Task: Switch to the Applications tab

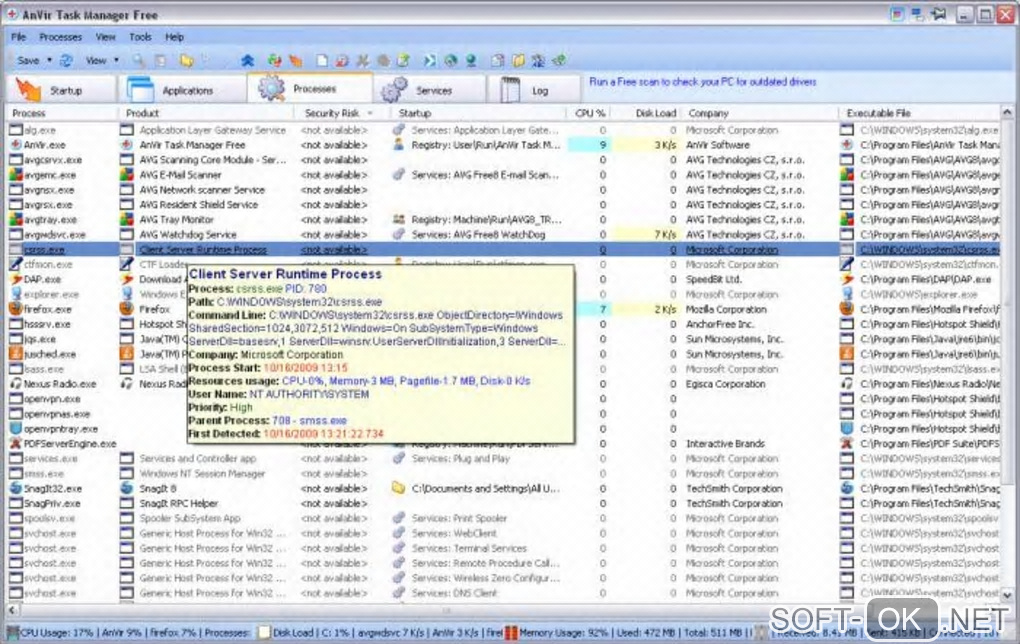Action: 181,90
